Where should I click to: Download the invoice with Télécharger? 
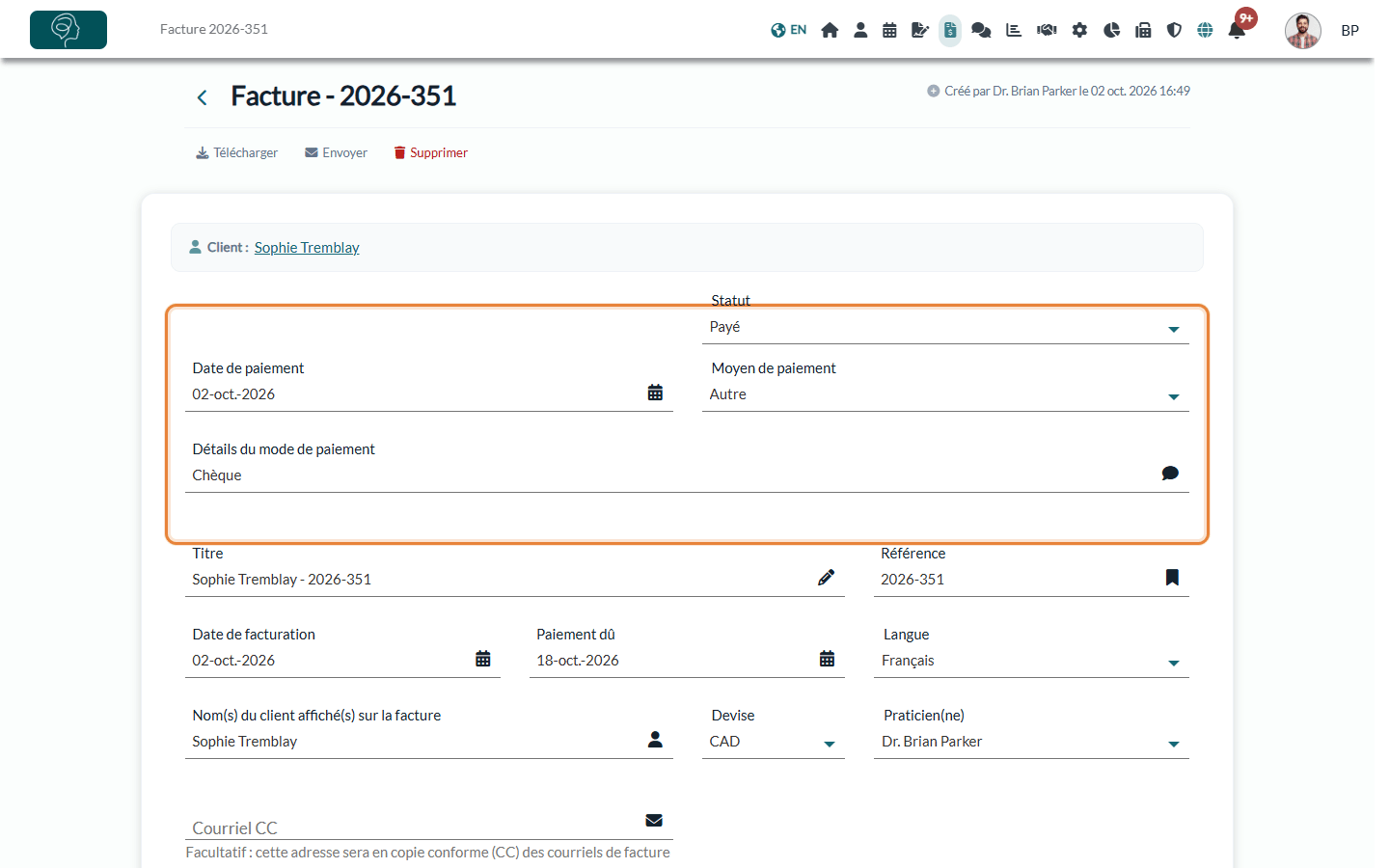(236, 152)
